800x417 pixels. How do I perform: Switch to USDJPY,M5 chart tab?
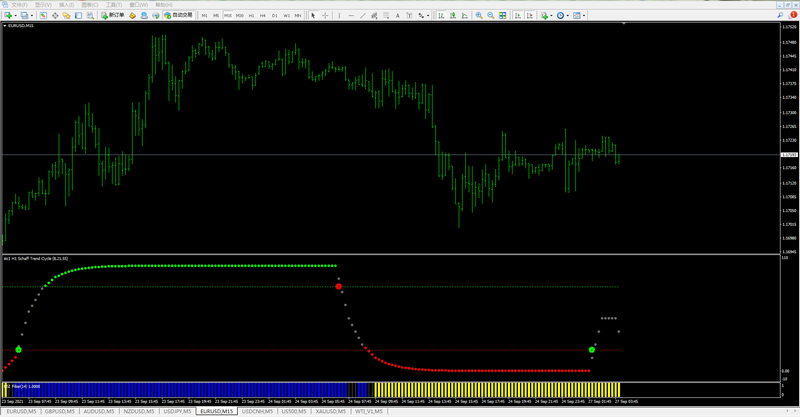178,411
